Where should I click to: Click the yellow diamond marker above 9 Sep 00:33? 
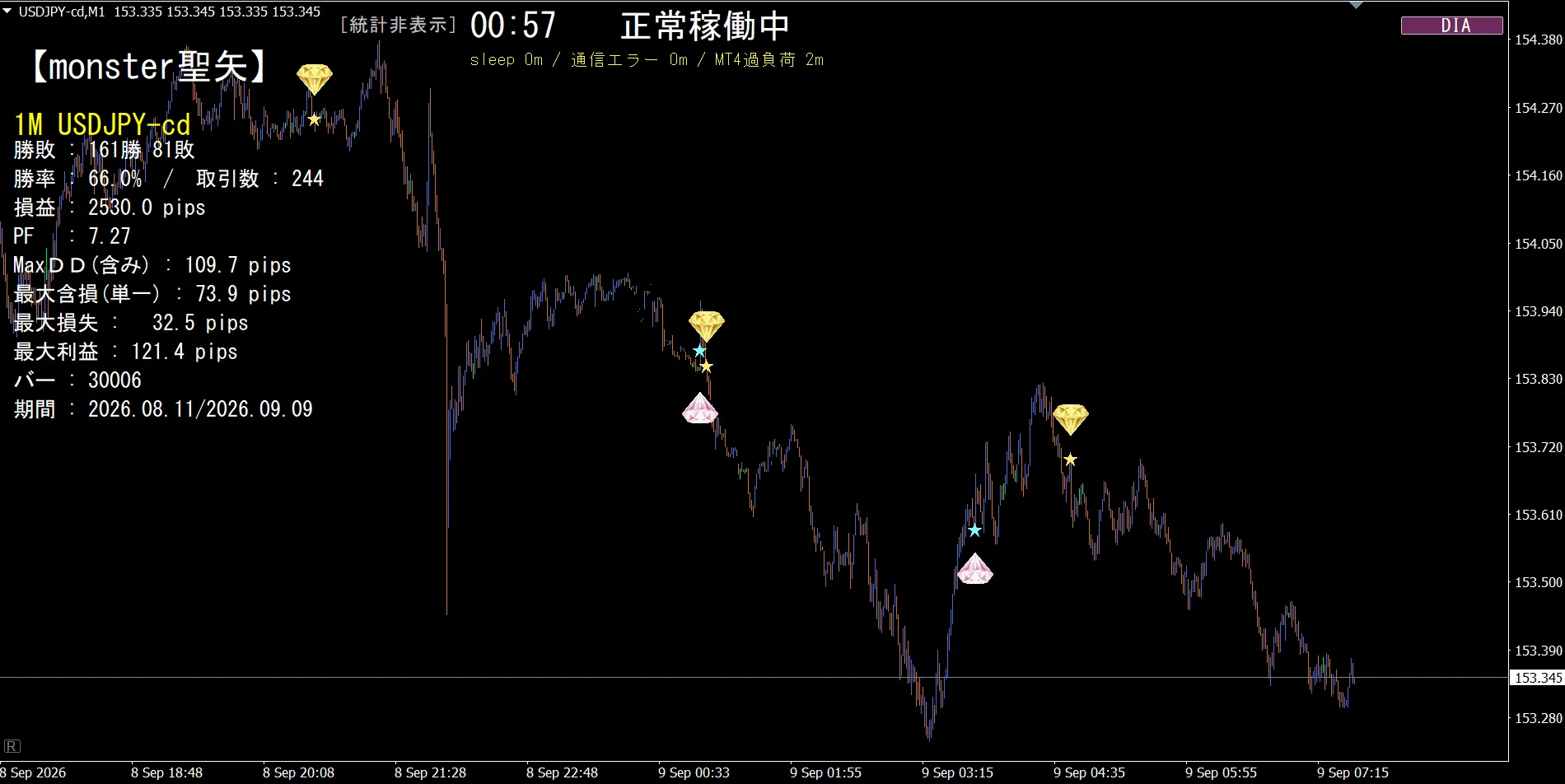[707, 326]
